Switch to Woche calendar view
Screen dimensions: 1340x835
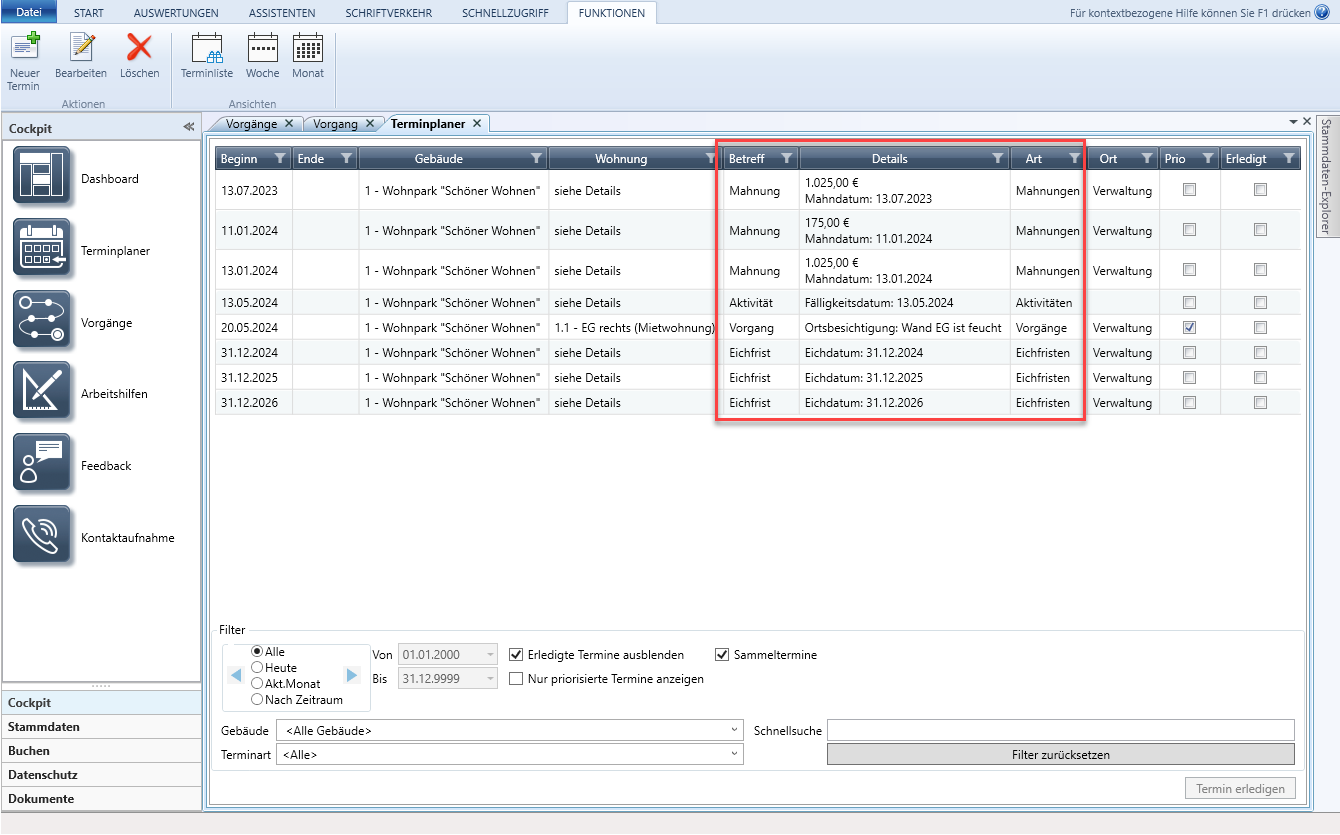[x=263, y=48]
